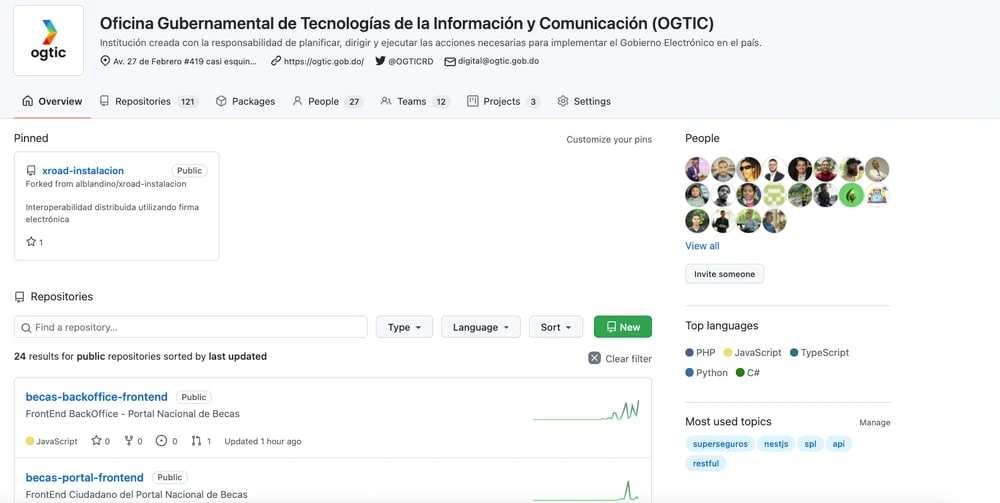Open the Overview tab
Image resolution: width=1000 pixels, height=503 pixels.
pos(52,101)
